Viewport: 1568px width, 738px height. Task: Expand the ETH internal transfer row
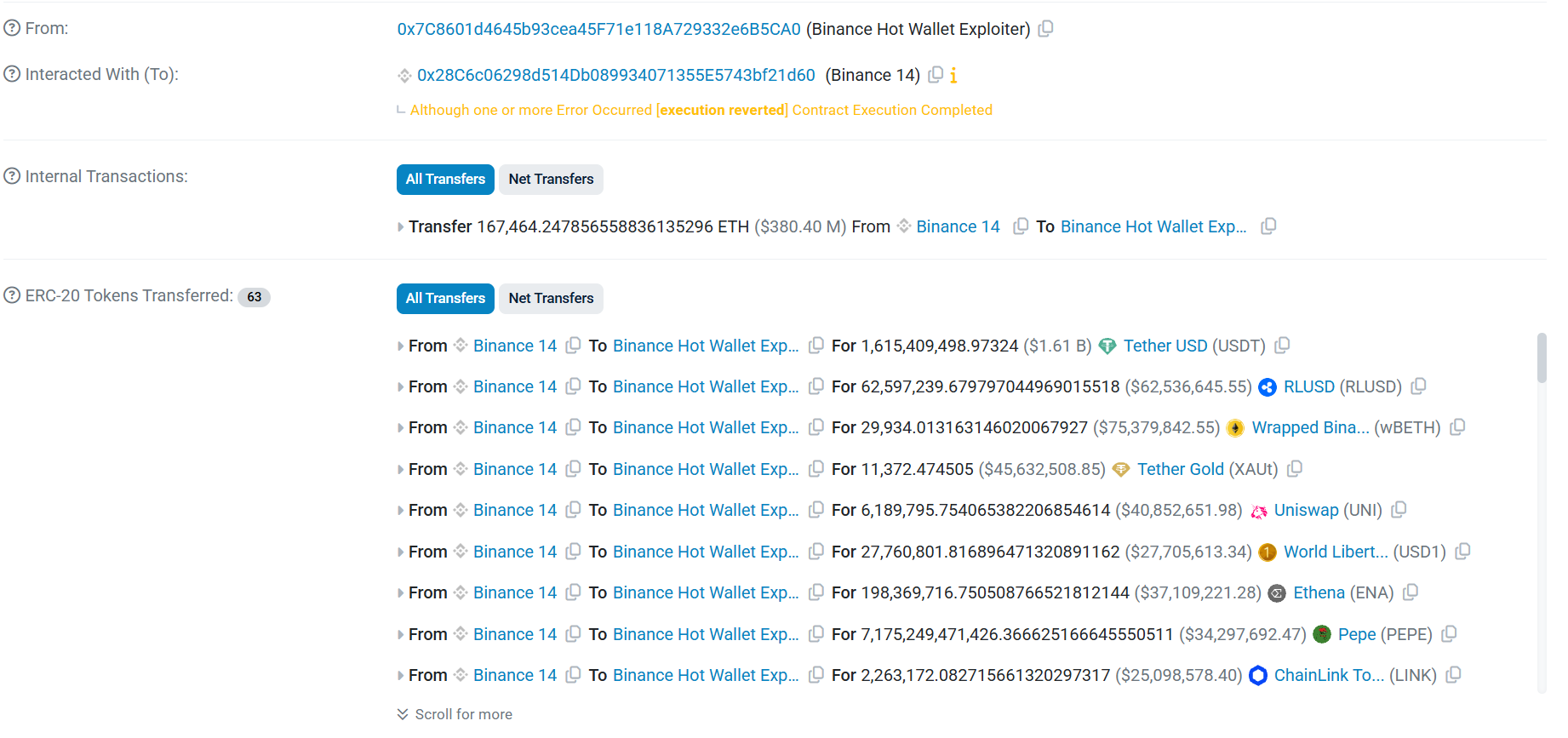coord(401,227)
